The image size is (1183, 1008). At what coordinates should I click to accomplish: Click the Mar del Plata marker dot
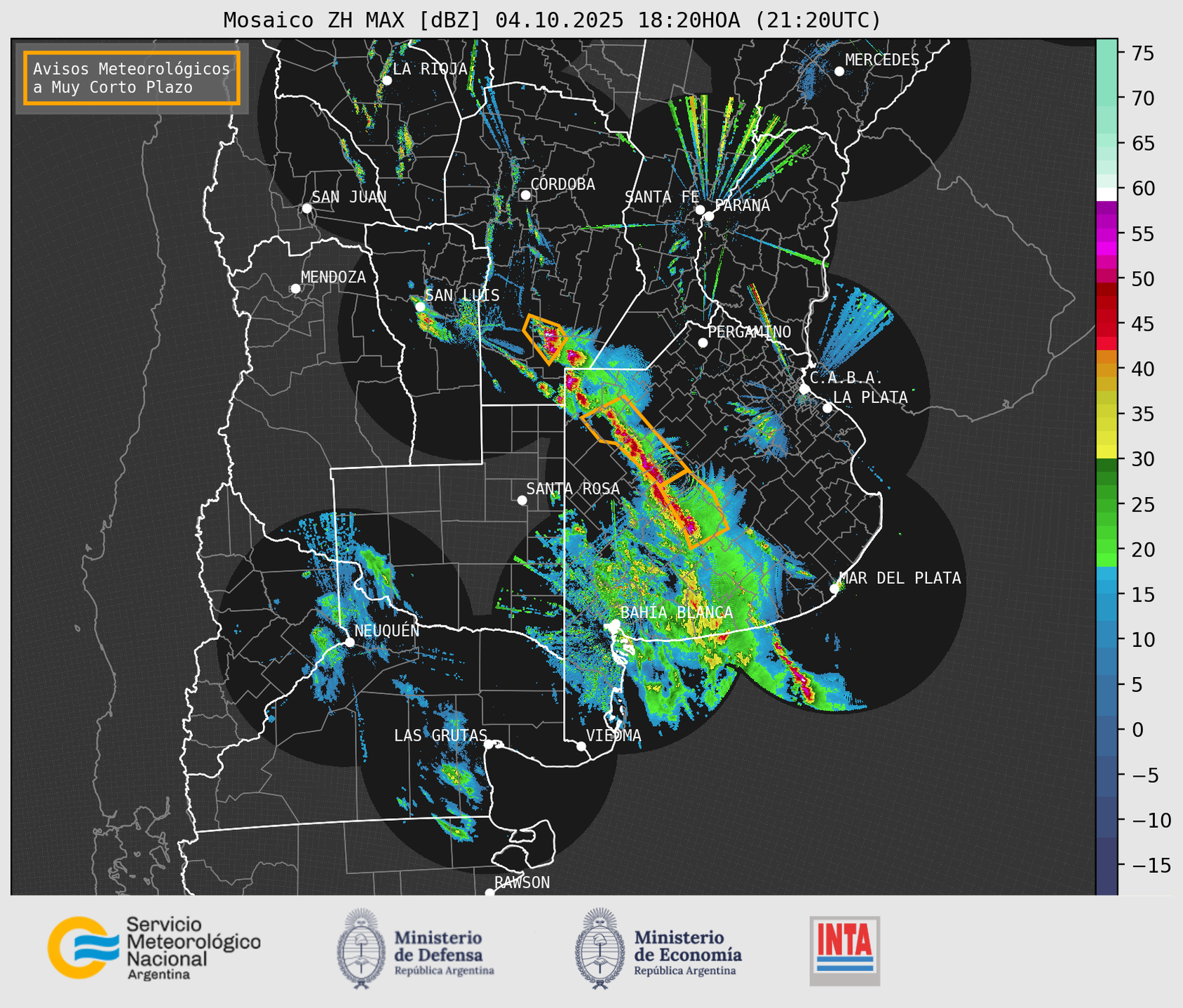coord(834,588)
